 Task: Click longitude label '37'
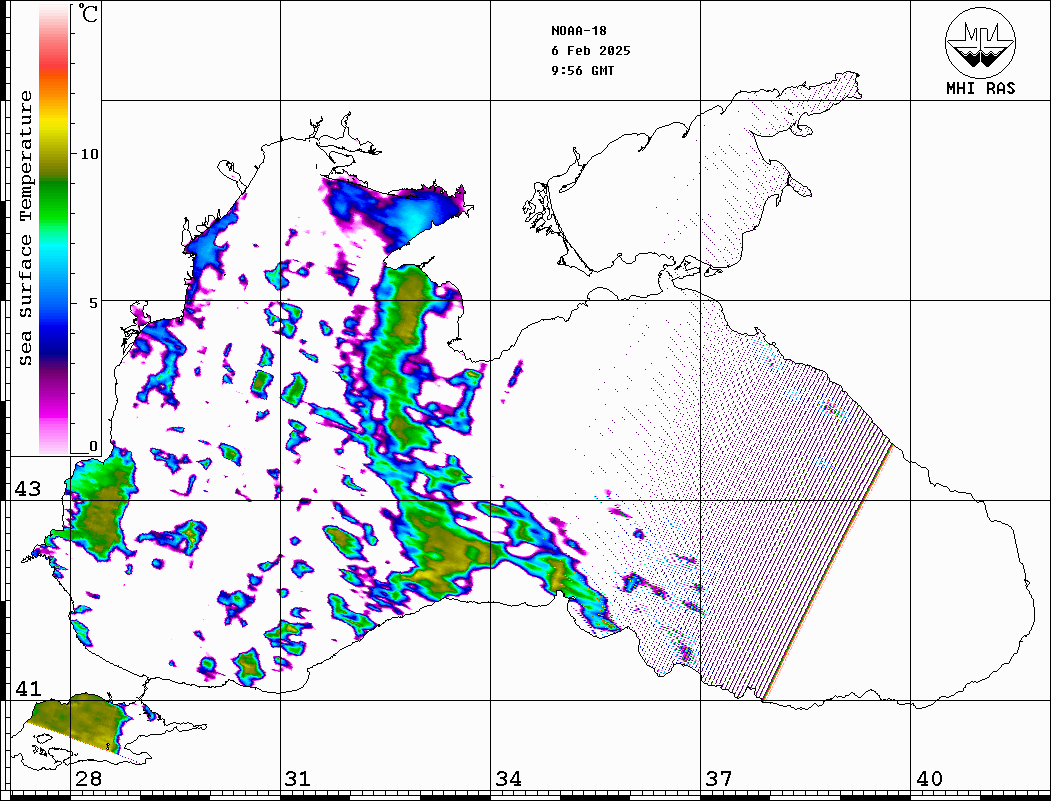click(719, 779)
